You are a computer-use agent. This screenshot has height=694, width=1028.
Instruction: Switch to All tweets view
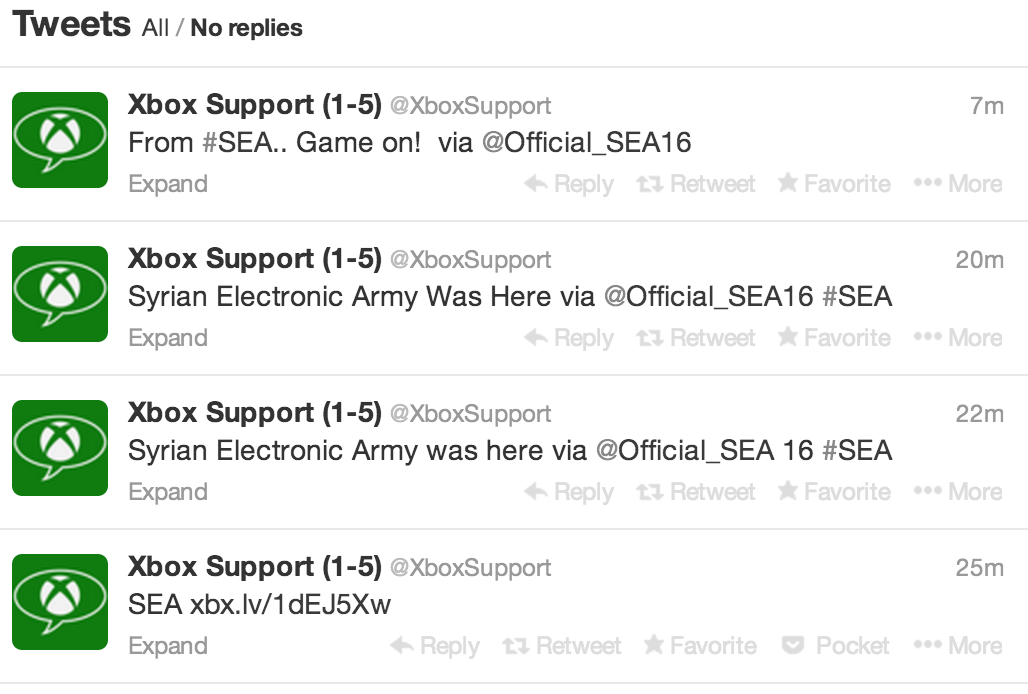click(x=155, y=28)
